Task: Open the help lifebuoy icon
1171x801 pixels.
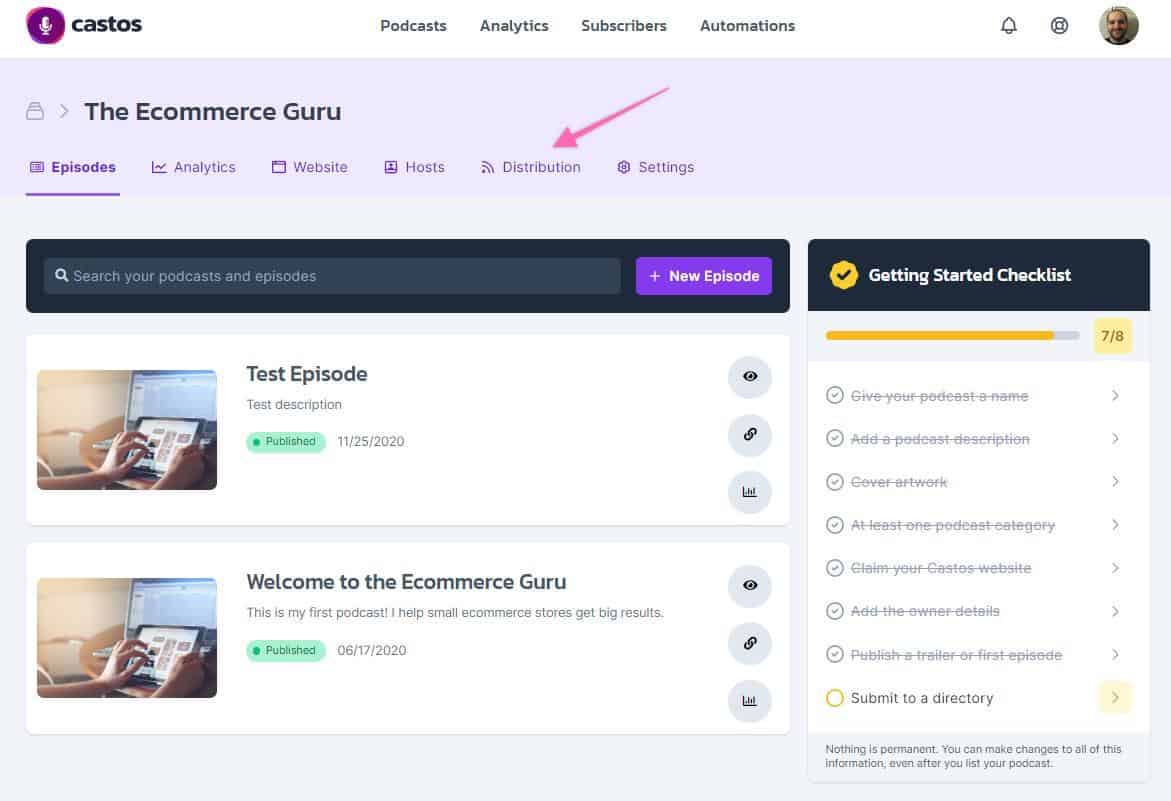Action: tap(1058, 25)
